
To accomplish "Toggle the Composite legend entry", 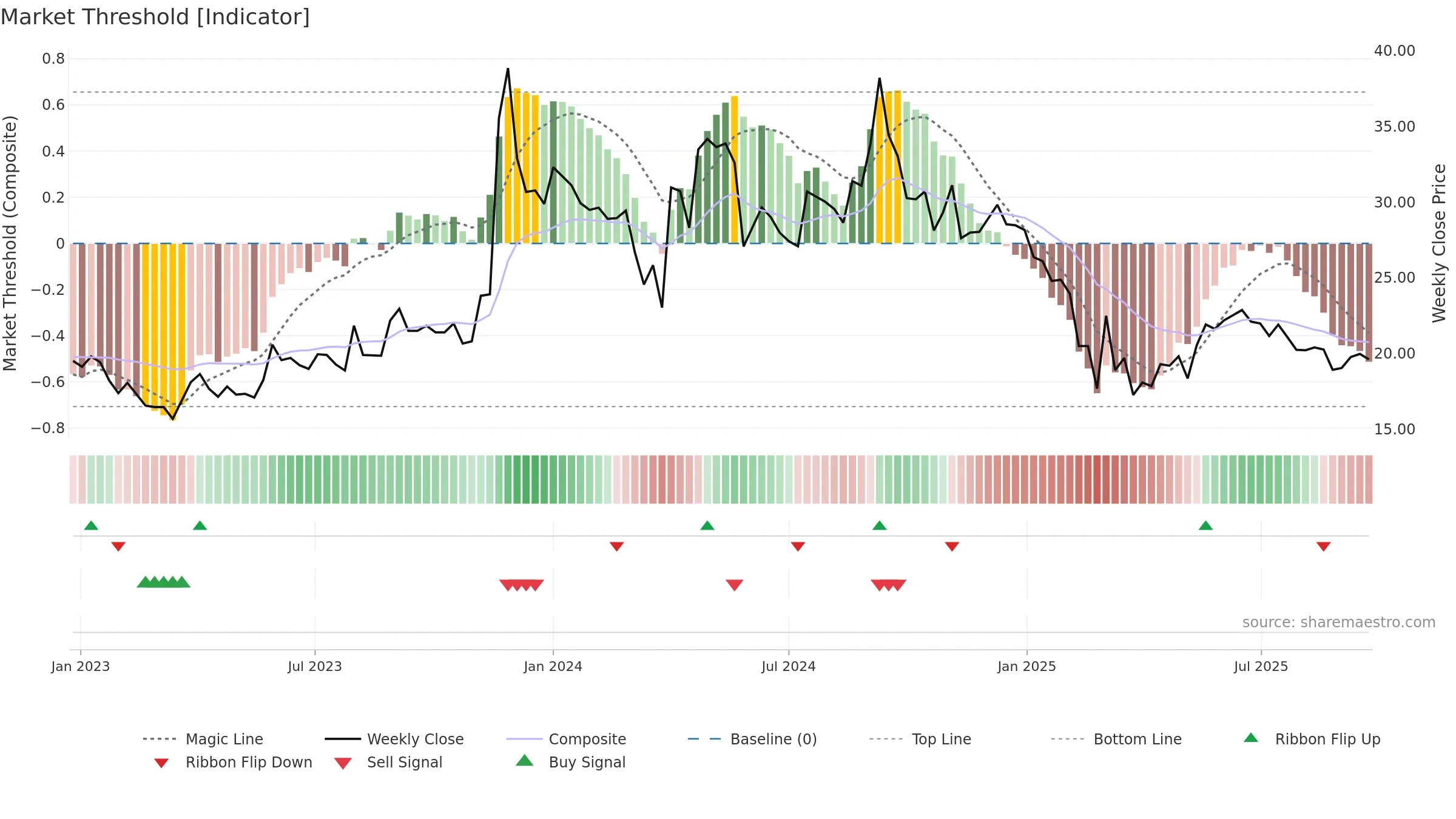I will tap(566, 739).
